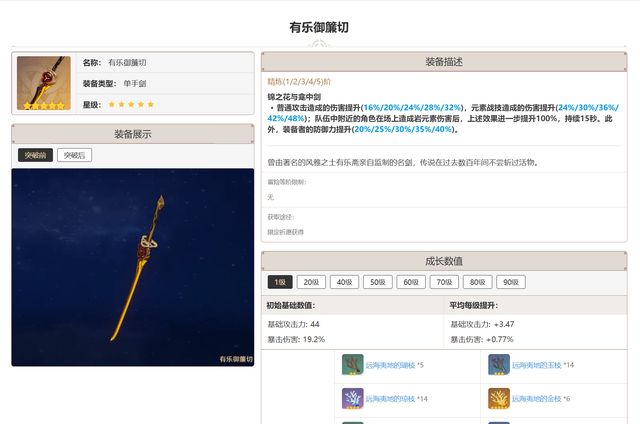The image size is (640, 424).
Task: Select the 90级 level tab
Action: [x=511, y=282]
